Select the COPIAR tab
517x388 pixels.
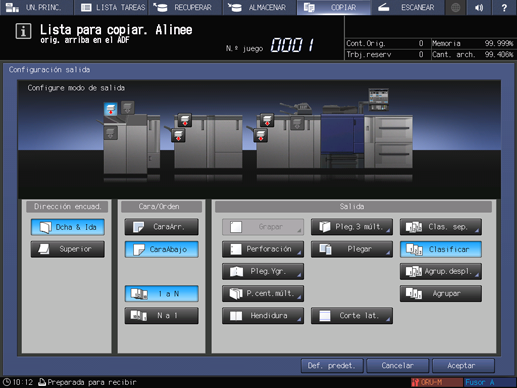tap(334, 7)
